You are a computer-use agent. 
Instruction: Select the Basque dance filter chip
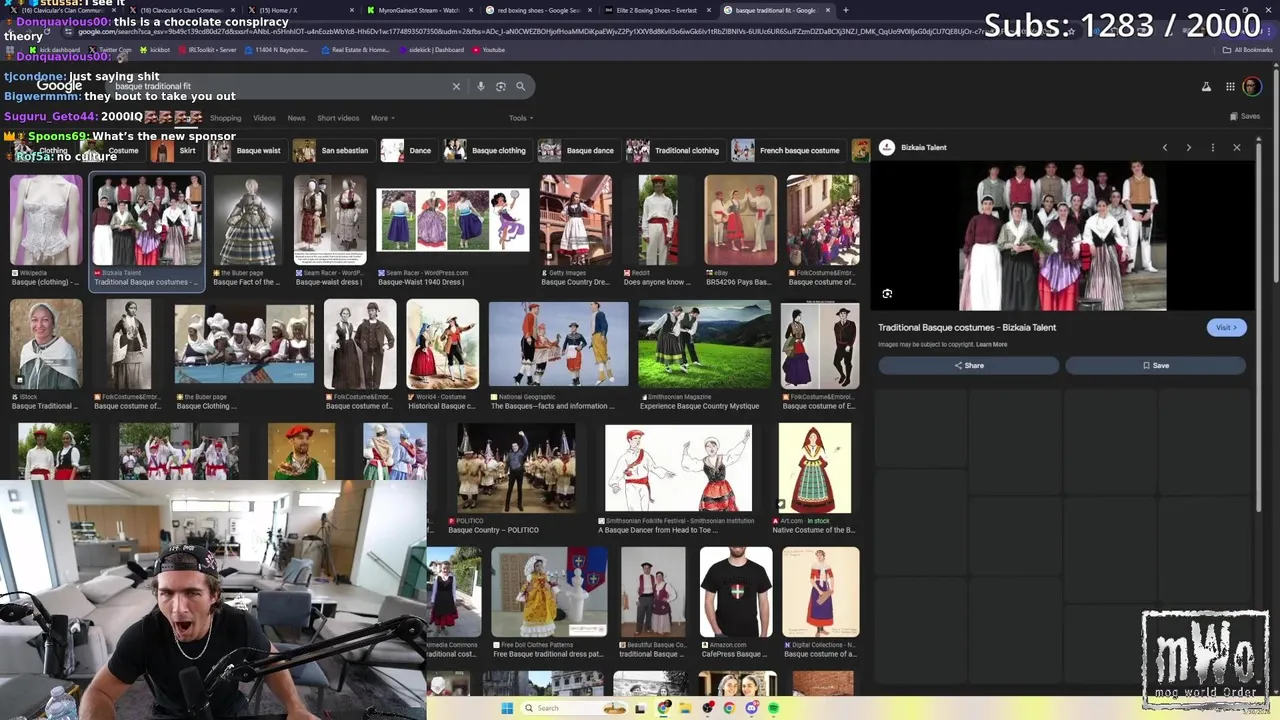578,151
